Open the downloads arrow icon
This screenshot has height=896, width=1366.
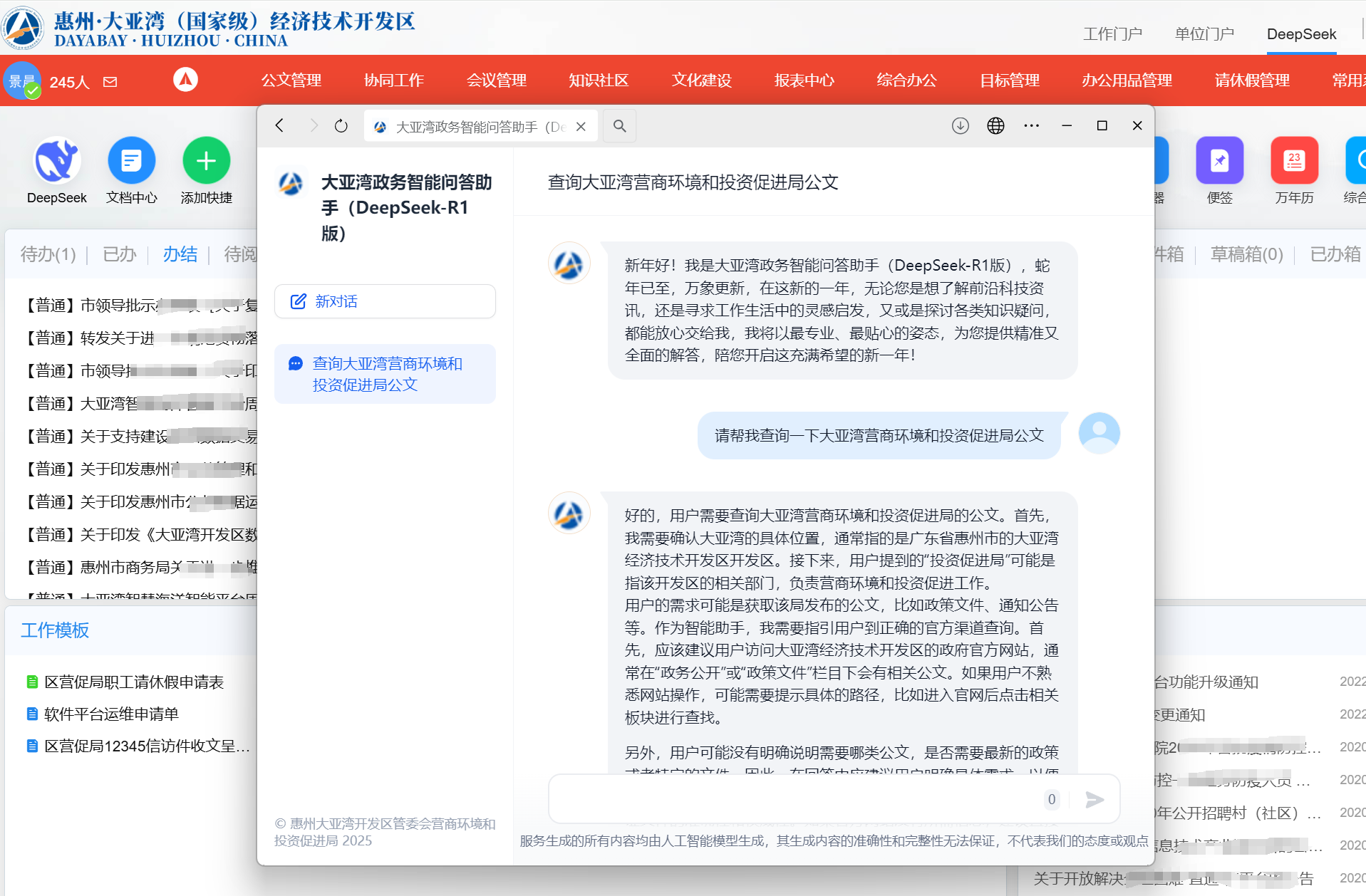coord(961,126)
